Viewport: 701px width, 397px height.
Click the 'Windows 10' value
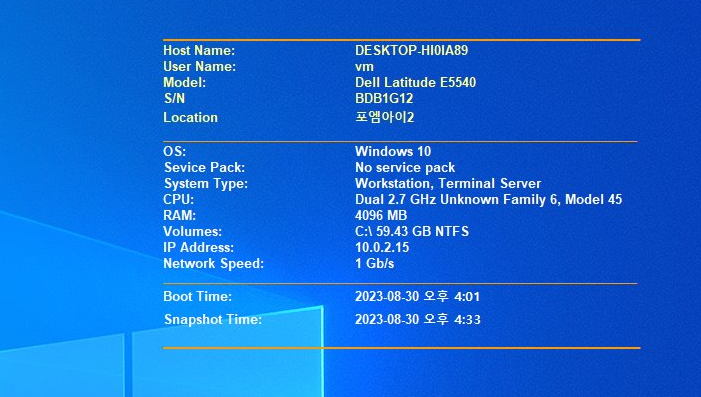tap(393, 152)
